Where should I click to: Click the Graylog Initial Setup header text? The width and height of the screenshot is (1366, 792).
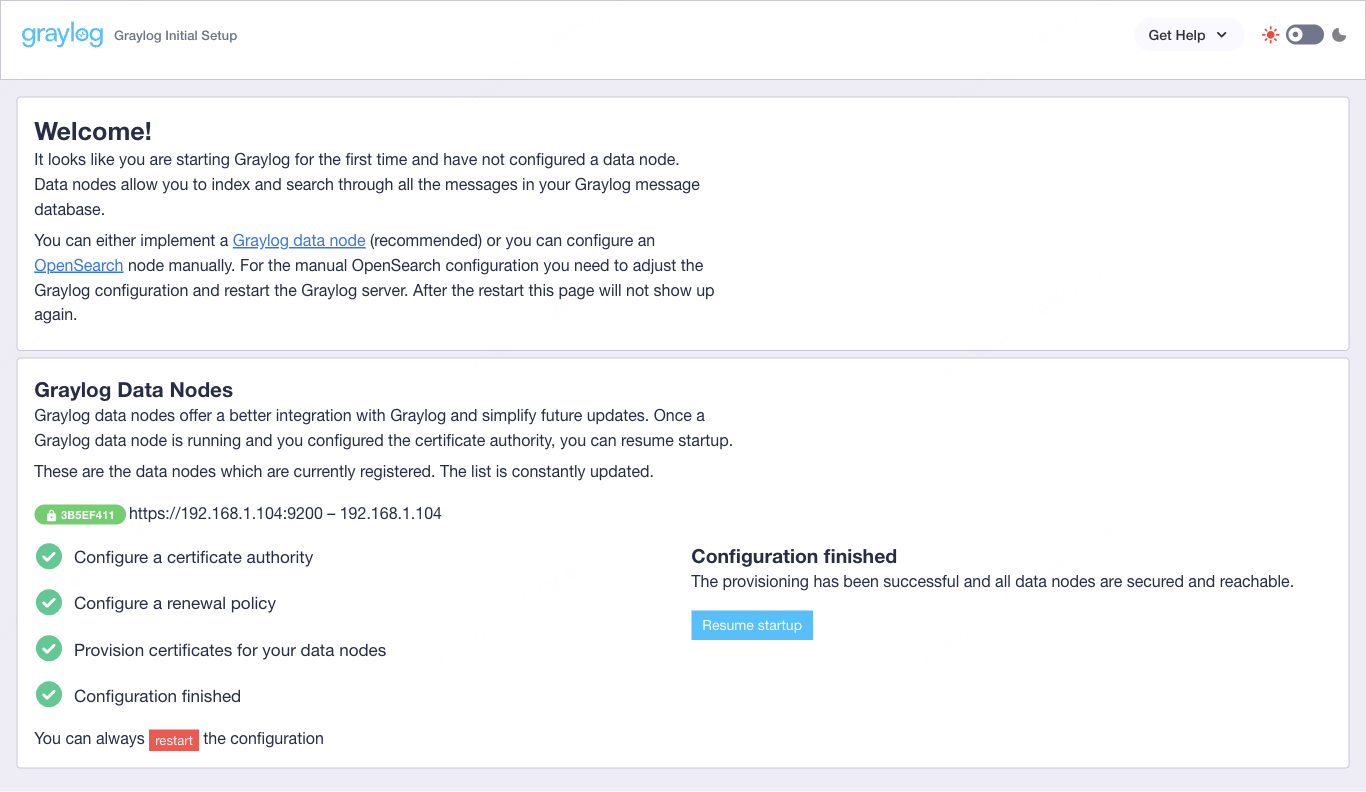pos(175,35)
